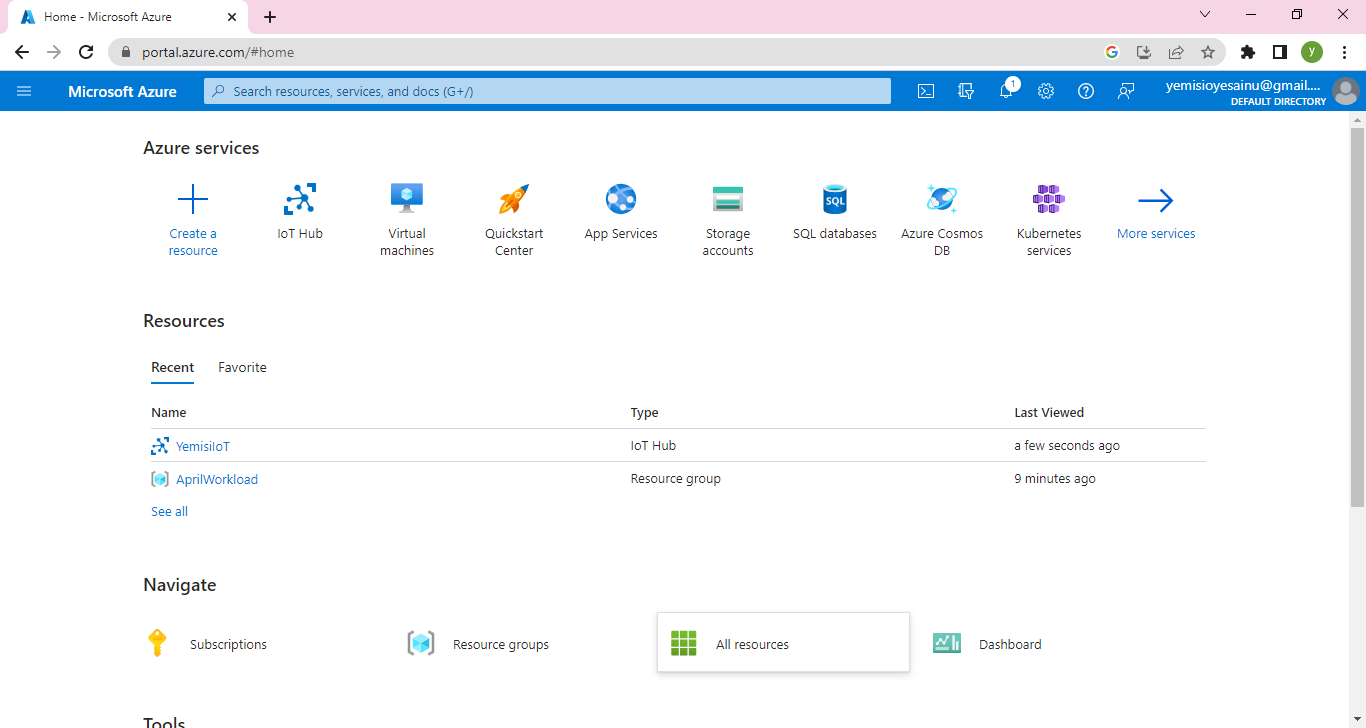Open the notifications bell
Image resolution: width=1366 pixels, height=728 pixels.
point(1006,91)
